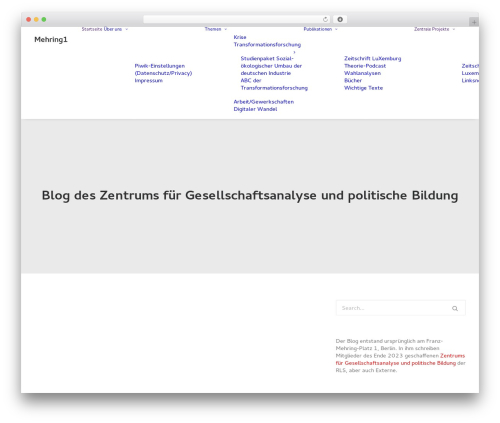Viewport: 500px width, 423px height.
Task: Open the Wahlanalysen link
Action: pyautogui.click(x=362, y=73)
